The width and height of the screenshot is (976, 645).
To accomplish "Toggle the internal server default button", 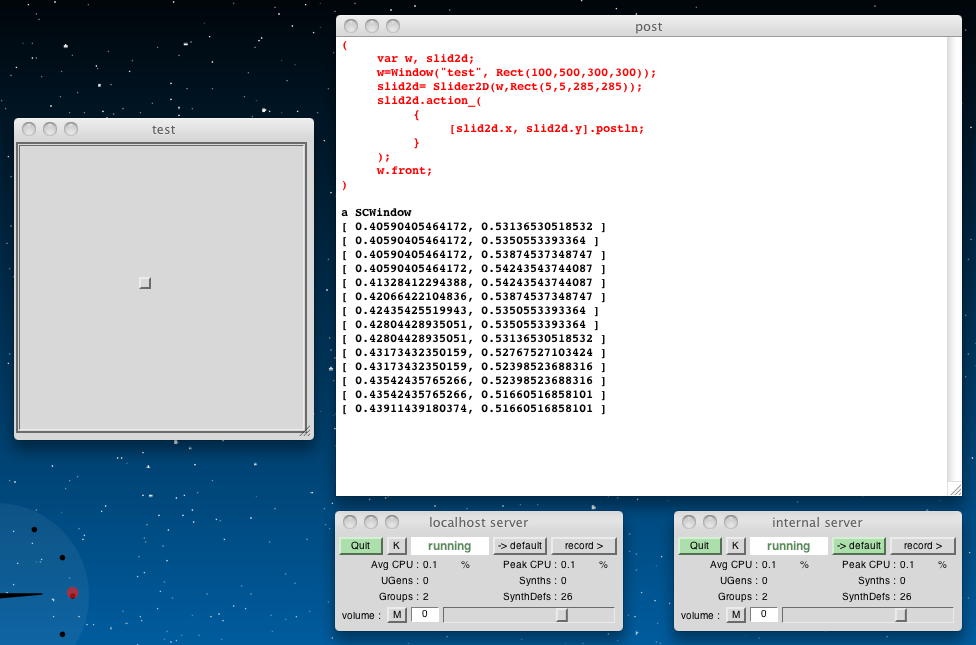I will (x=859, y=546).
